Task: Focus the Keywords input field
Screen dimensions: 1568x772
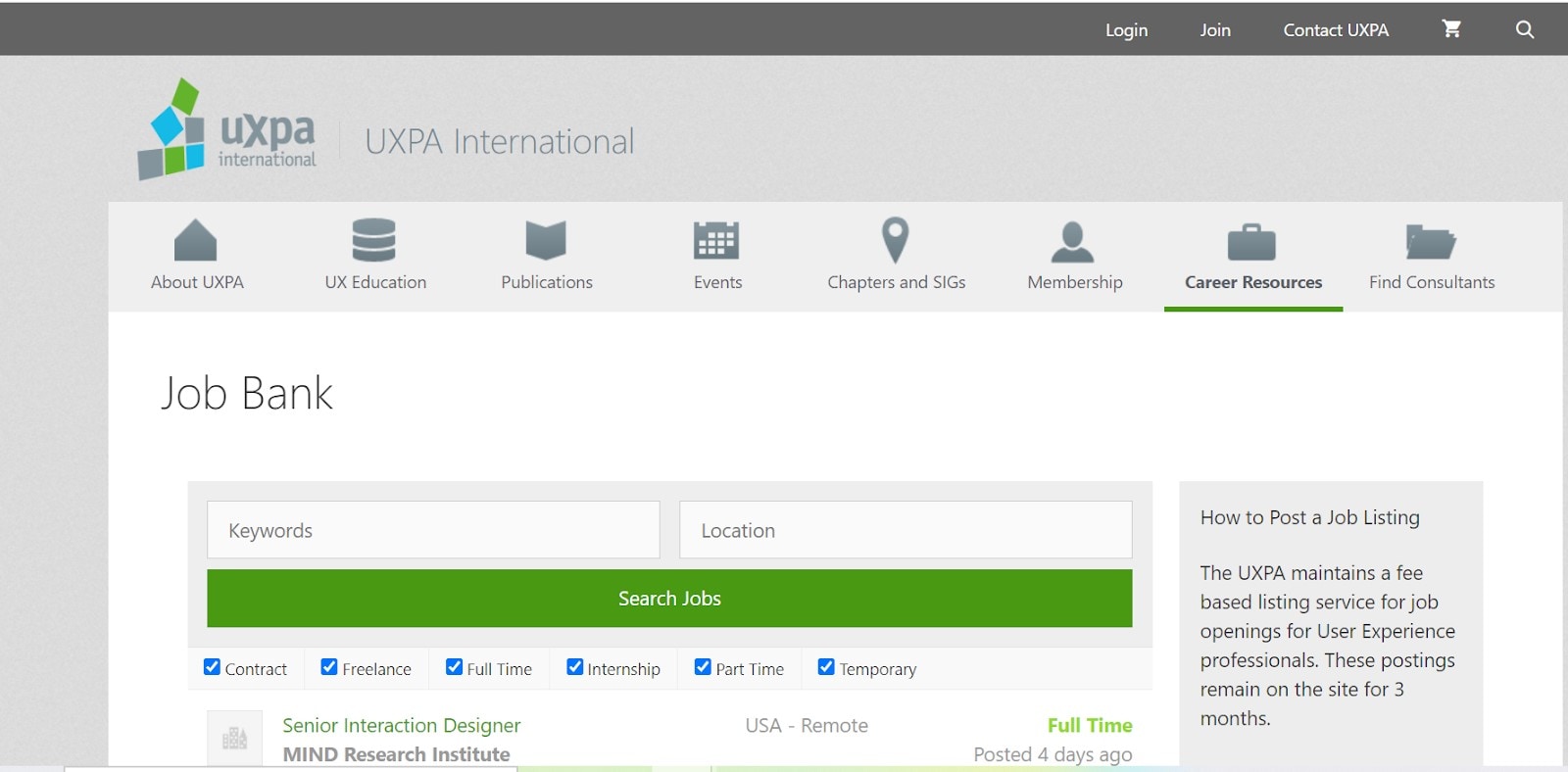Action: click(x=433, y=530)
